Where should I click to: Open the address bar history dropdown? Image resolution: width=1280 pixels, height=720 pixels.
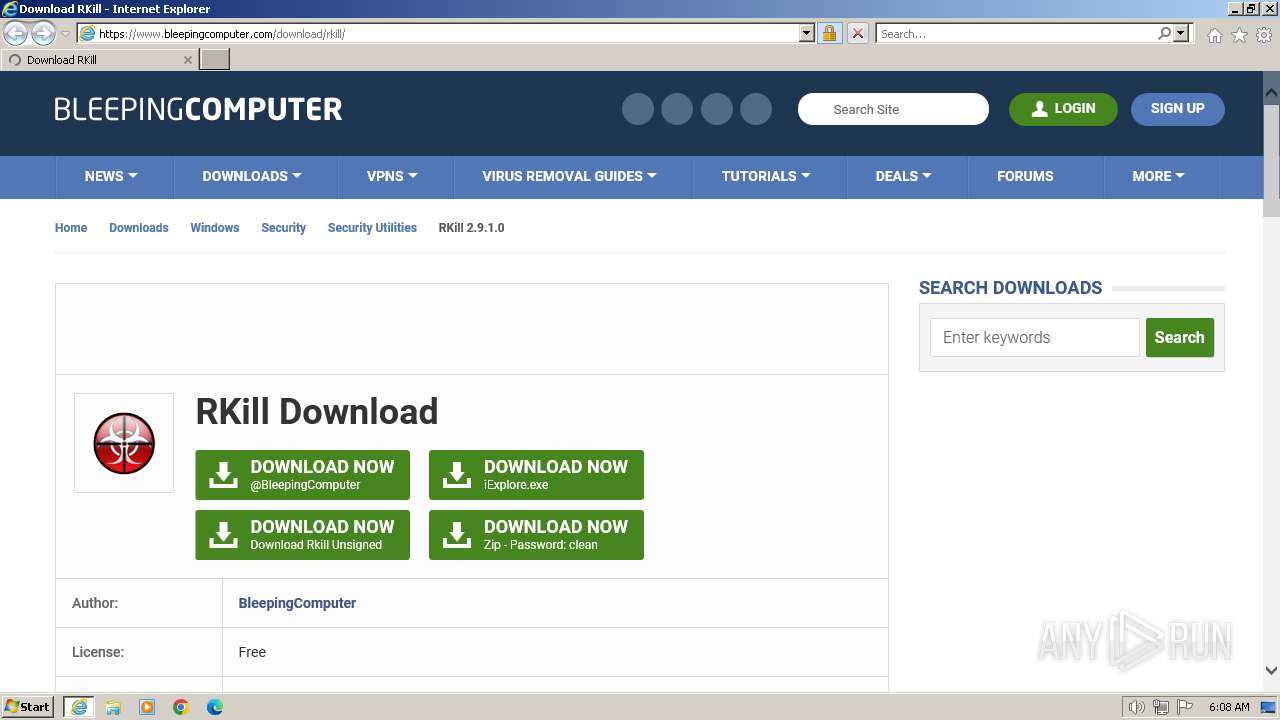pos(807,33)
